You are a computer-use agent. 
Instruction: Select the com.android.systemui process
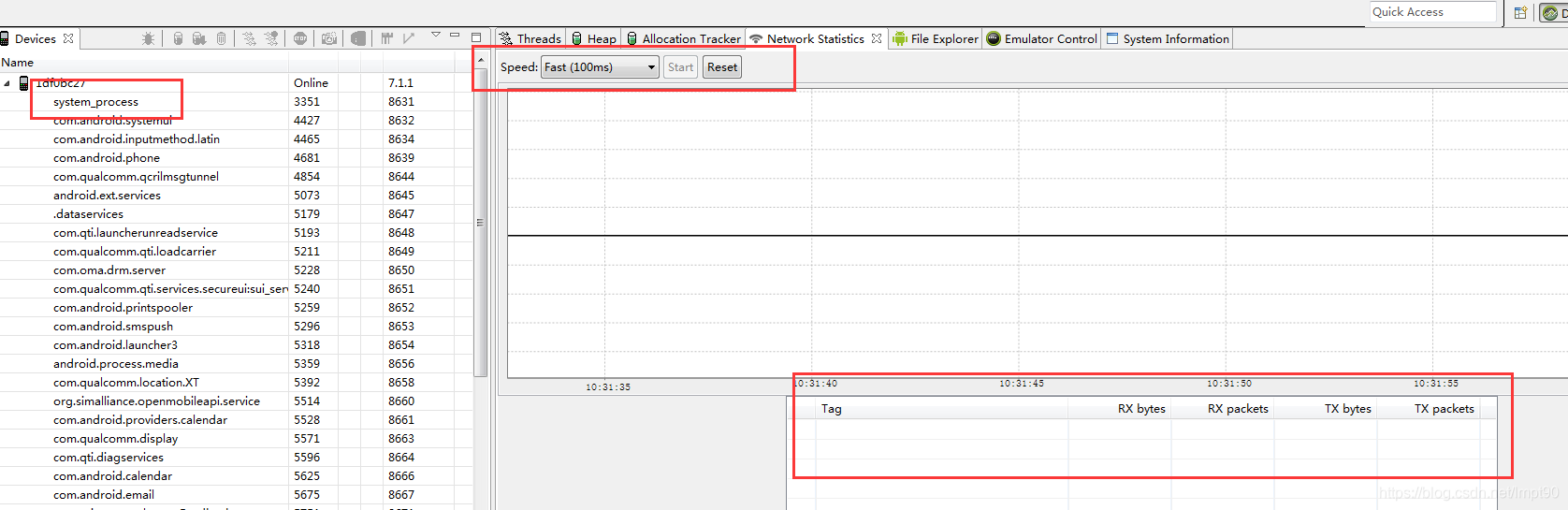tap(113, 121)
